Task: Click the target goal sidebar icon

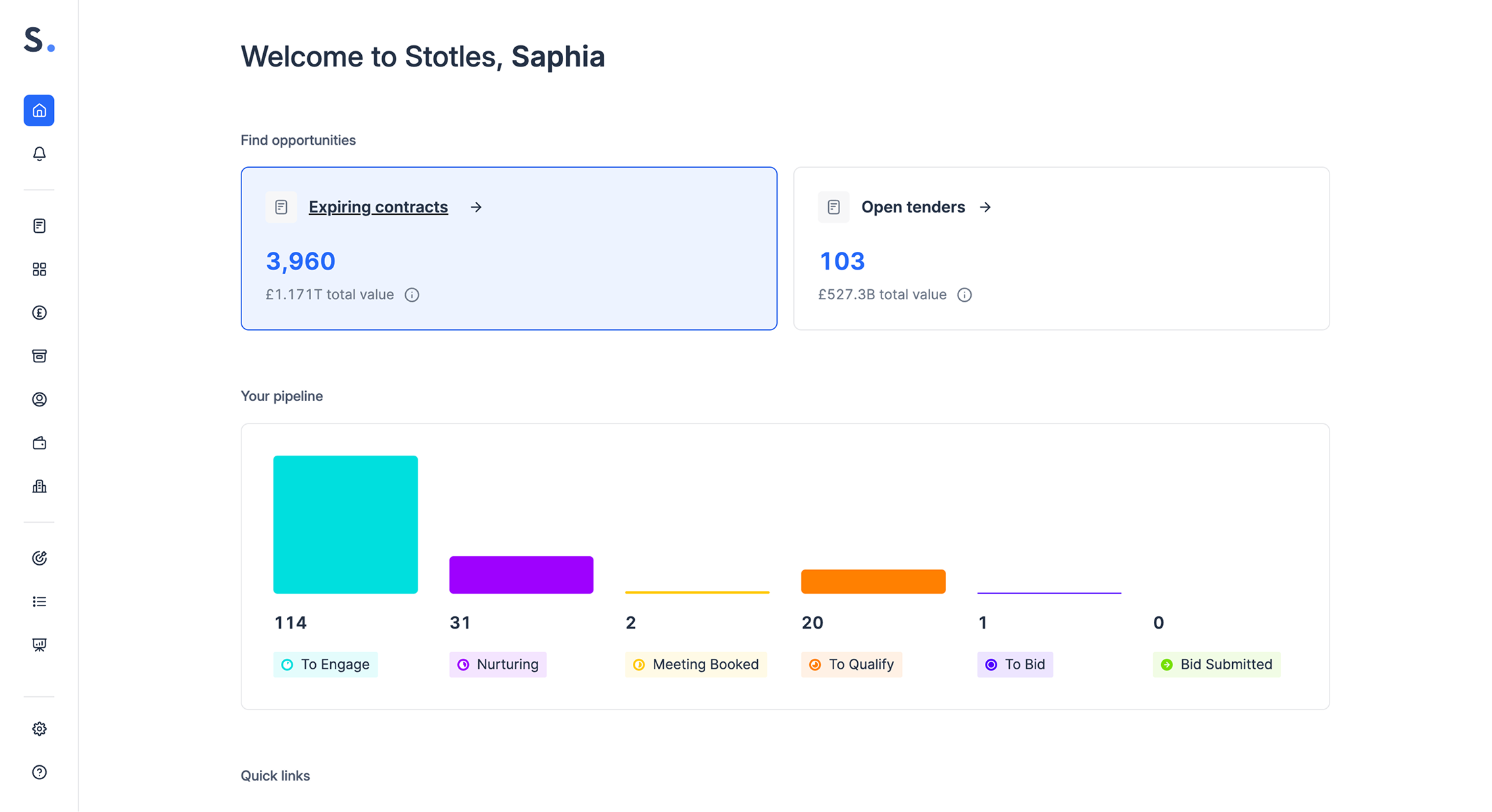Action: [x=39, y=558]
